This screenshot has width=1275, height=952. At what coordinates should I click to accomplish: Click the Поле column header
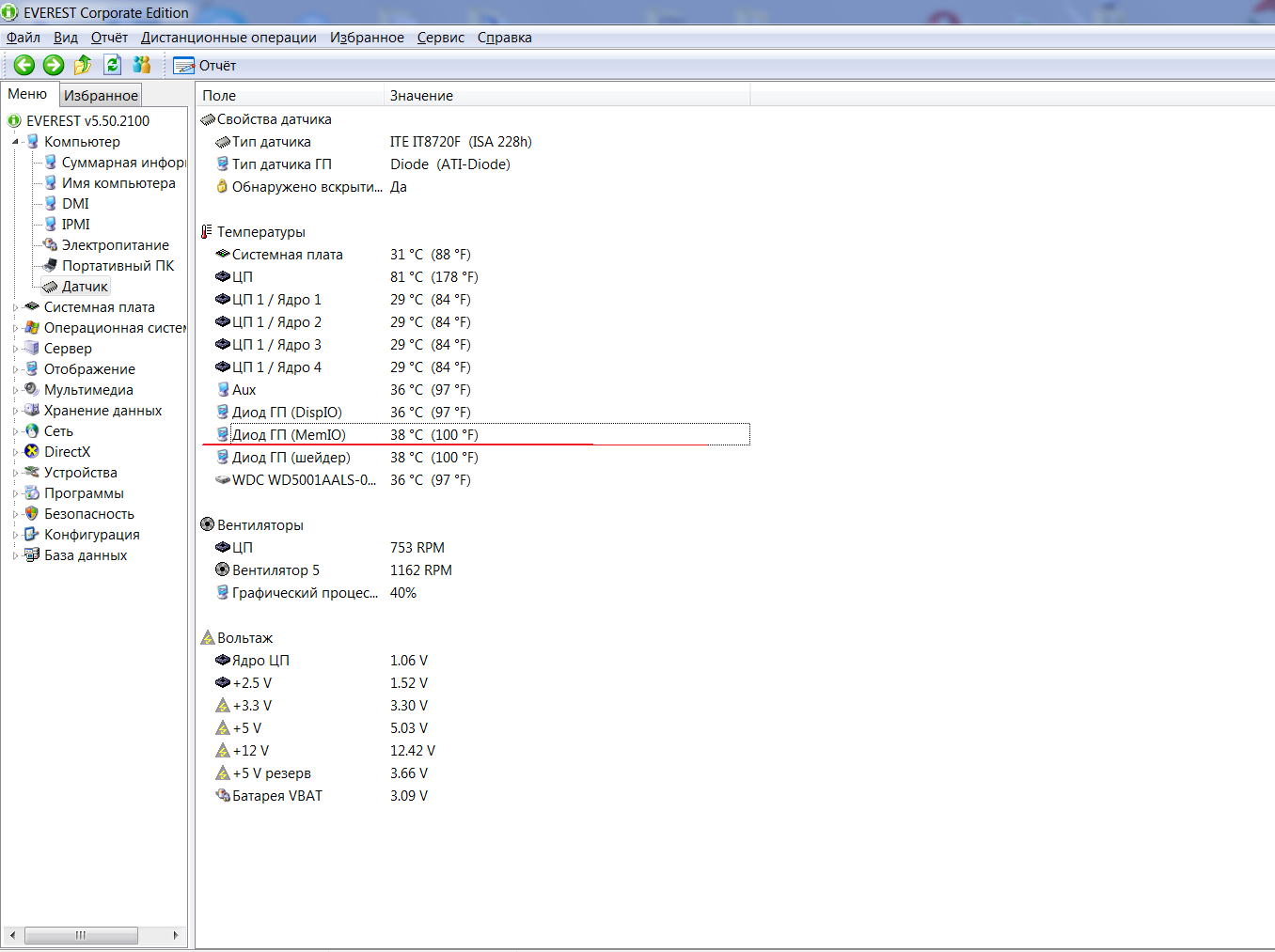tap(290, 96)
